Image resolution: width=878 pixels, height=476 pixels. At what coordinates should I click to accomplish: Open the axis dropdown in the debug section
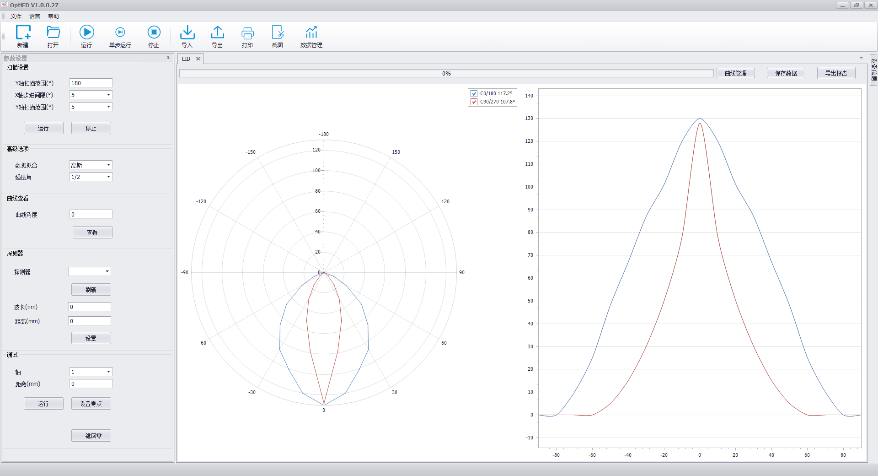click(x=90, y=371)
